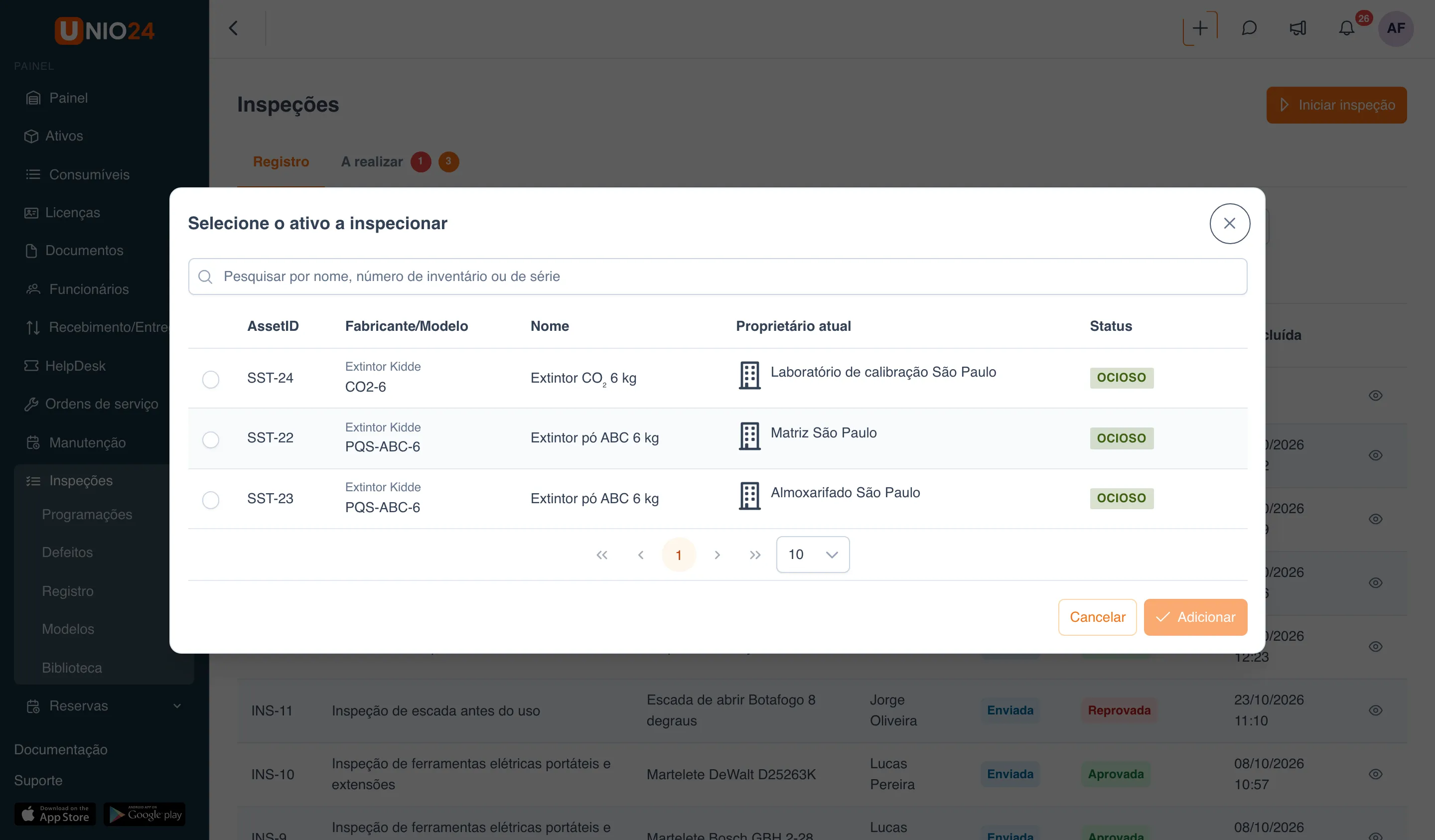Select the SST-23 asset radio button
The height and width of the screenshot is (840, 1435).
point(211,499)
